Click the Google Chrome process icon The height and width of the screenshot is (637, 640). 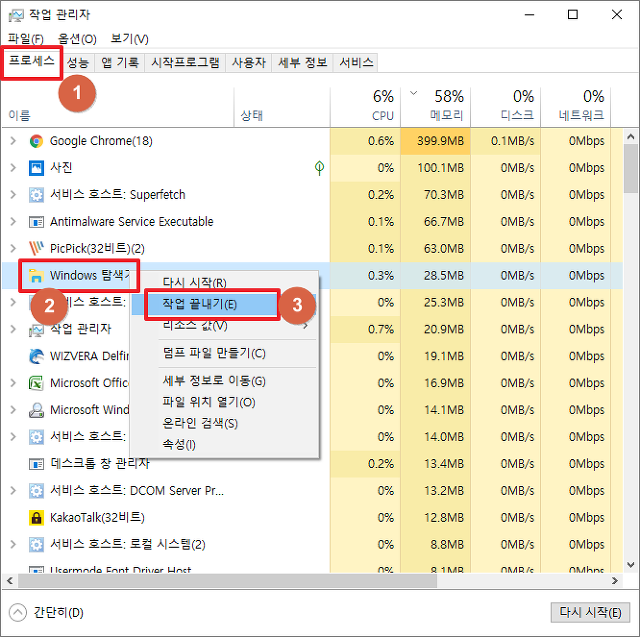(x=36, y=141)
